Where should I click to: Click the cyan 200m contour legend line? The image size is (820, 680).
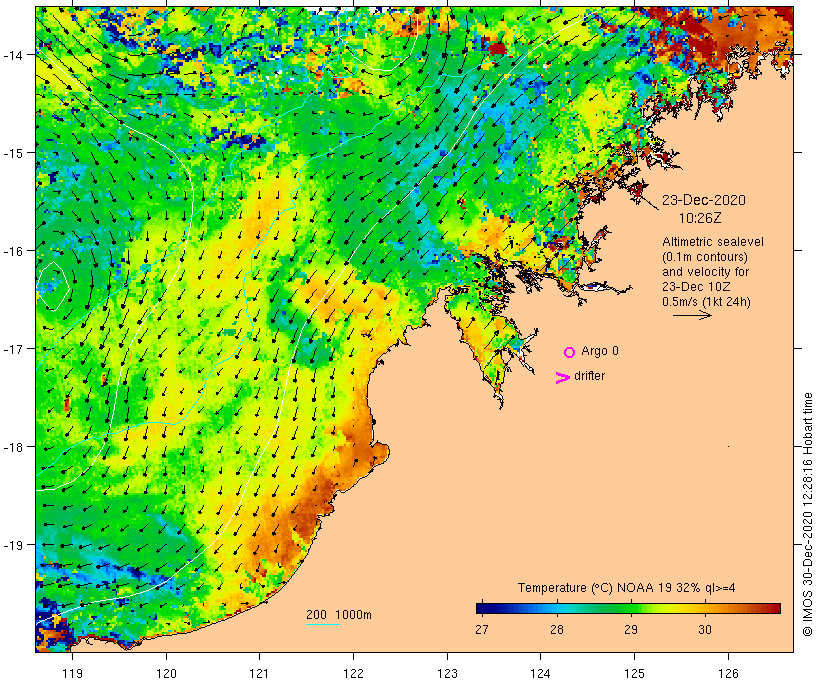[323, 625]
